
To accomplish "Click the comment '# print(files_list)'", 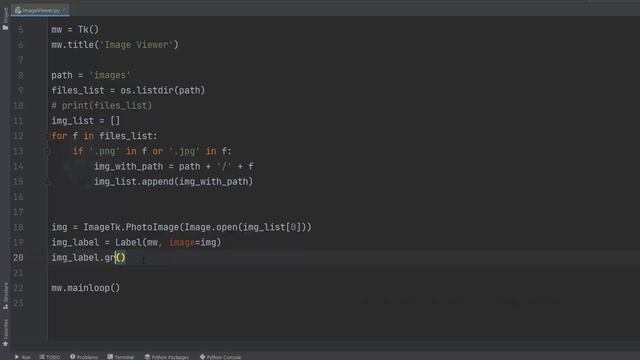I will 102,105.
